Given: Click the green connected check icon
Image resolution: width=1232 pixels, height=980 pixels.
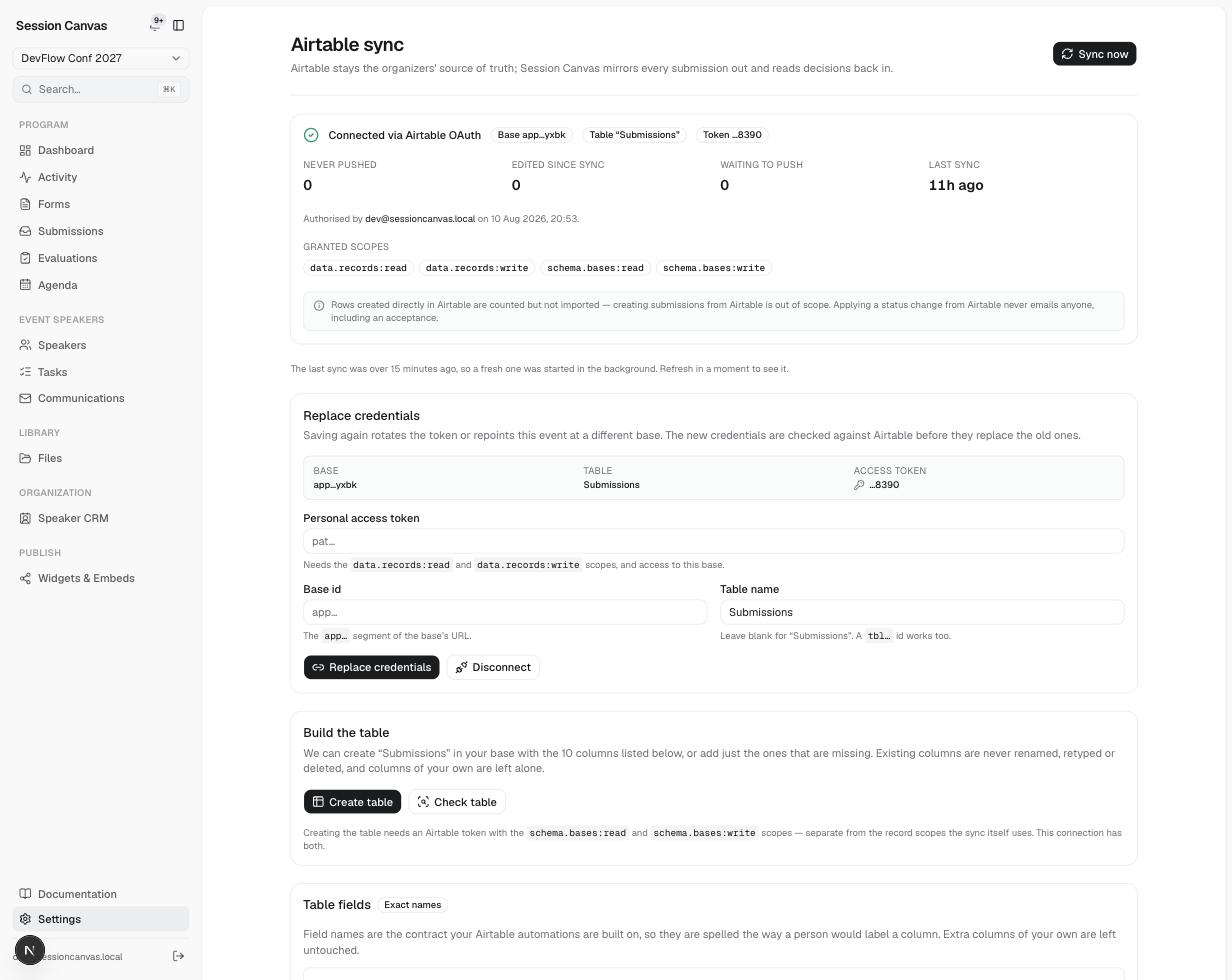Looking at the screenshot, I should (311, 135).
